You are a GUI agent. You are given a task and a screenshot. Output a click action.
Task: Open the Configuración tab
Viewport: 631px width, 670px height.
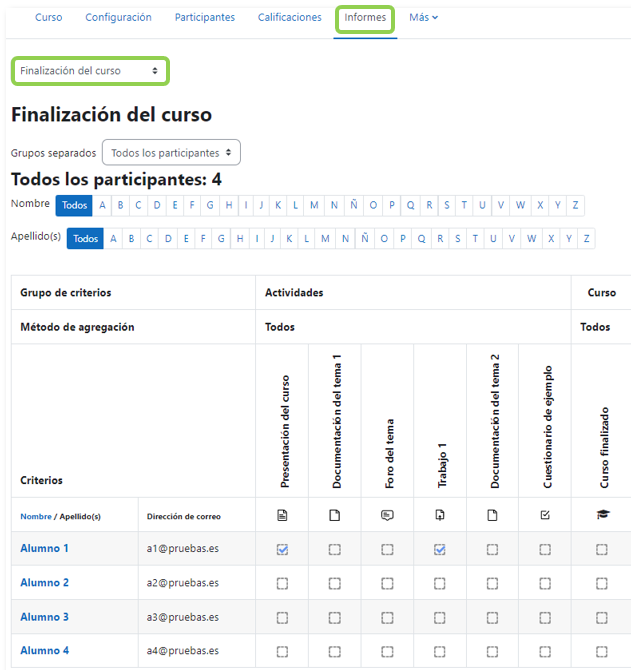coord(118,18)
